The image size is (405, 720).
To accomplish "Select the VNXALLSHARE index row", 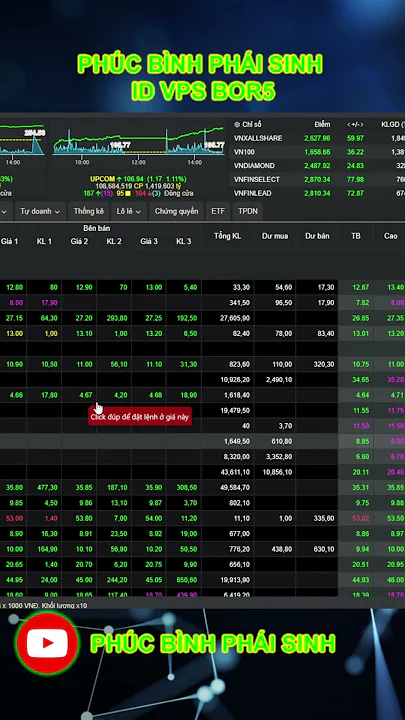I will click(x=317, y=138).
